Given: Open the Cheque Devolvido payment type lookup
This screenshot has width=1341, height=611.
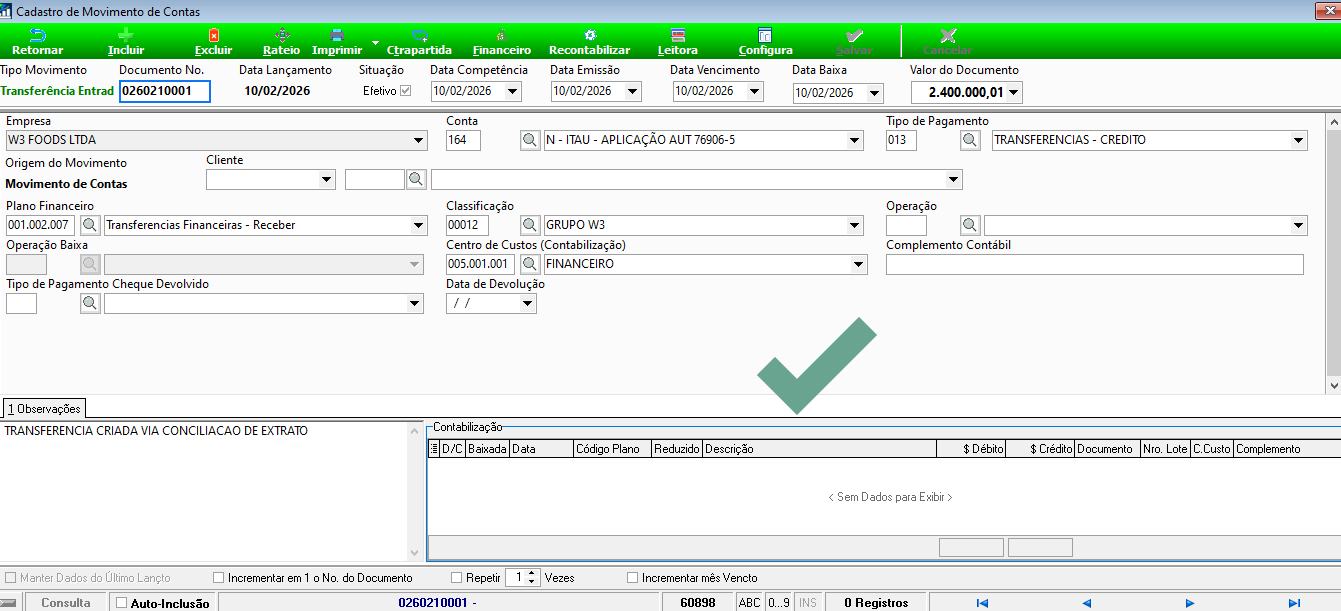Looking at the screenshot, I should pyautogui.click(x=90, y=303).
